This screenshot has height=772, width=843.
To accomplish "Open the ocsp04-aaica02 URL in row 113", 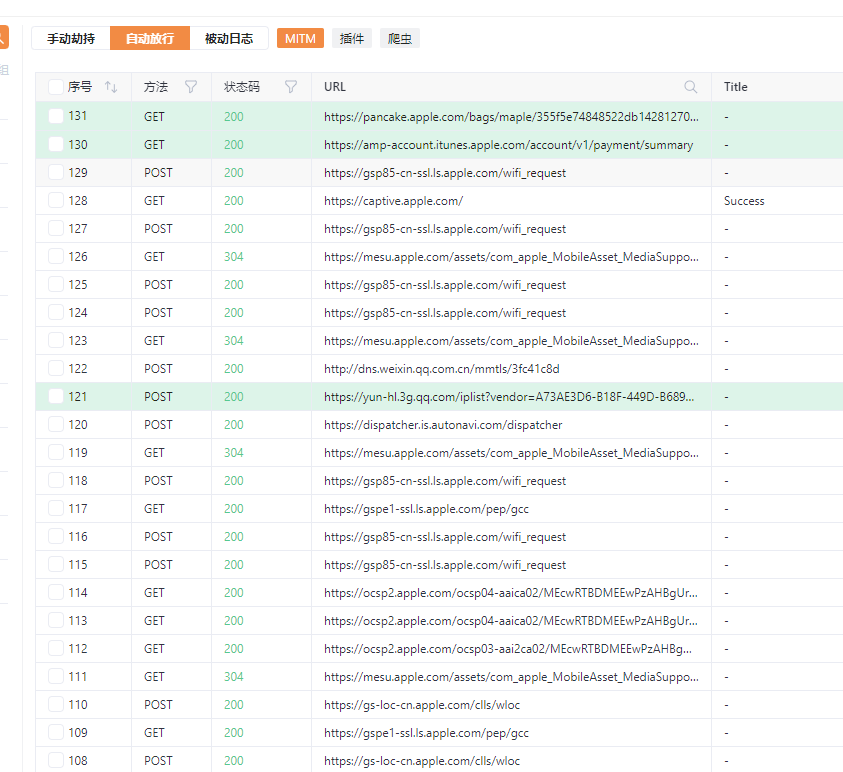I will [511, 620].
